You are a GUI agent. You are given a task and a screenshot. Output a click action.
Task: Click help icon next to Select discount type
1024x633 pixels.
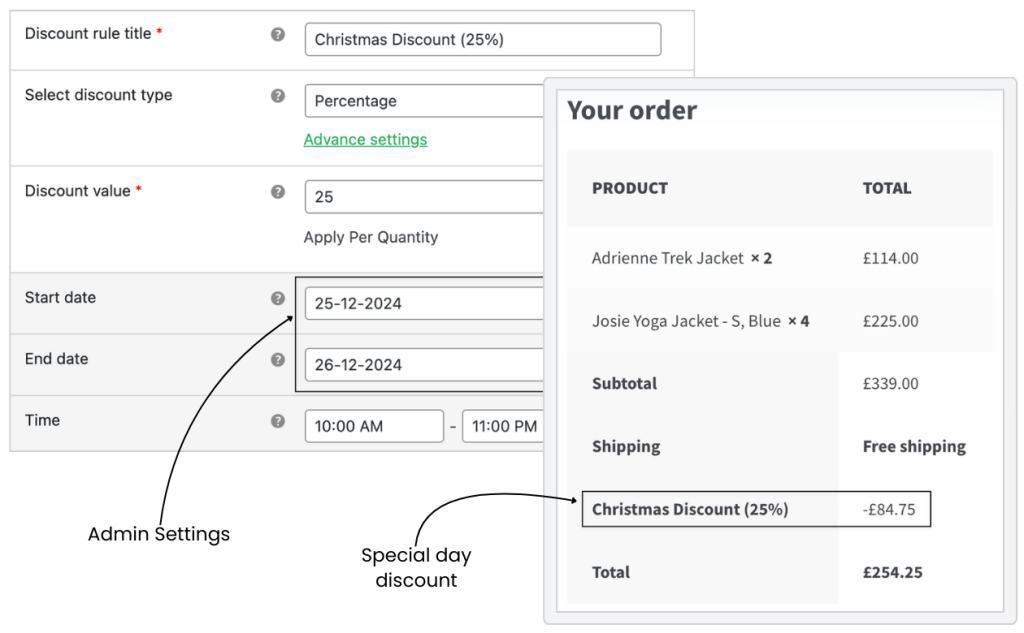tap(278, 96)
